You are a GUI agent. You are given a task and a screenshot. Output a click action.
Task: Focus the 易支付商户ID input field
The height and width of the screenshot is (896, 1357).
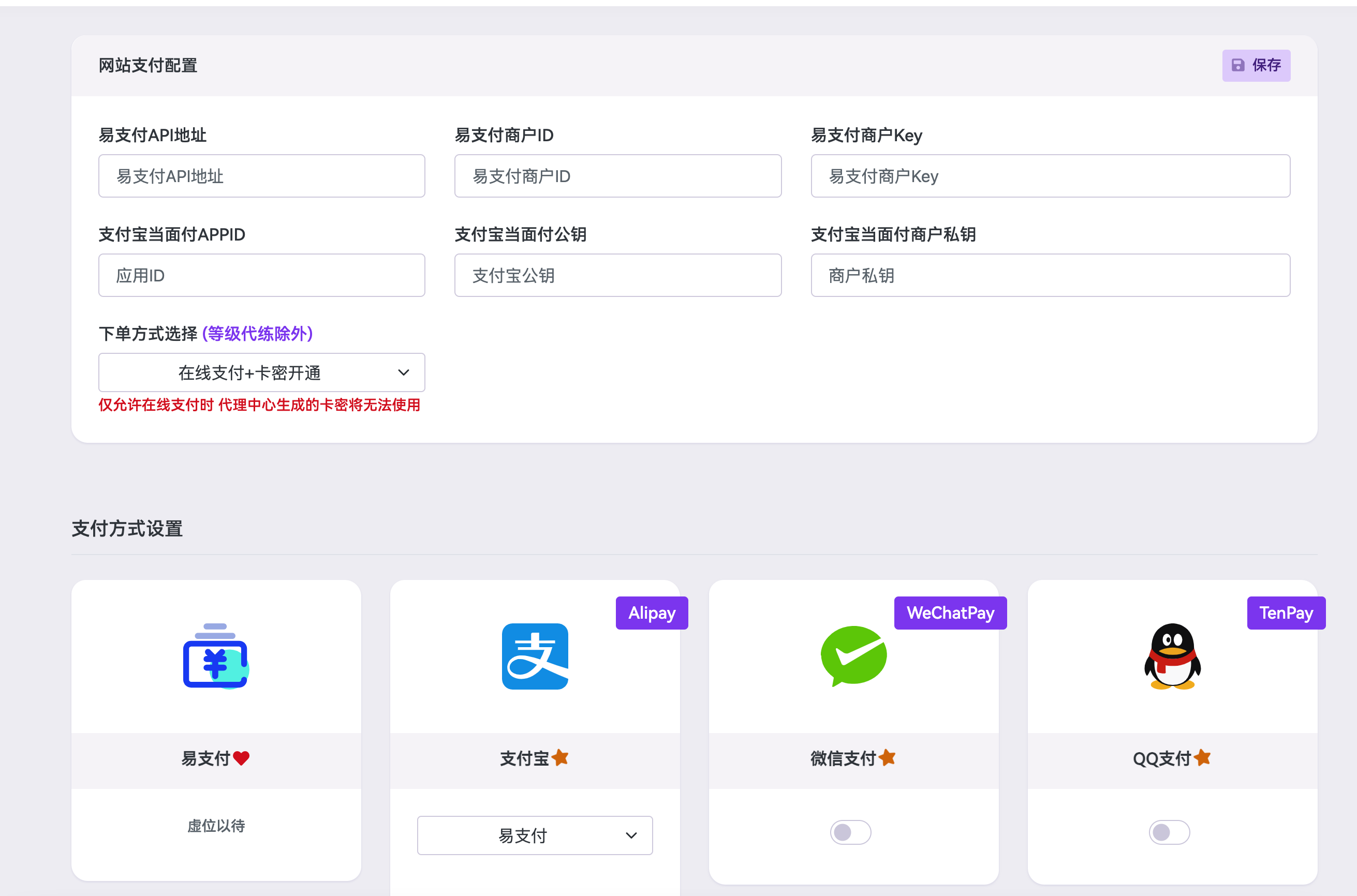click(x=617, y=176)
